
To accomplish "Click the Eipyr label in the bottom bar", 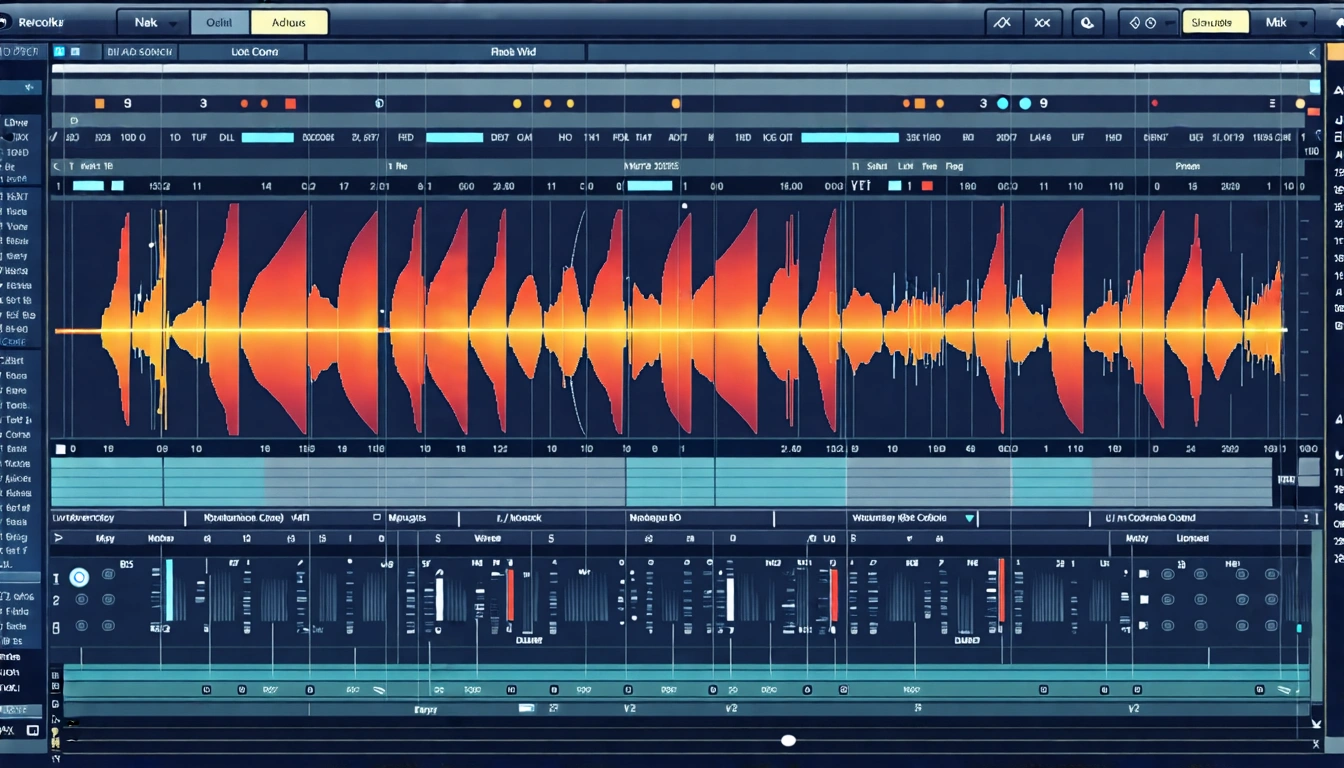I will 427,708.
